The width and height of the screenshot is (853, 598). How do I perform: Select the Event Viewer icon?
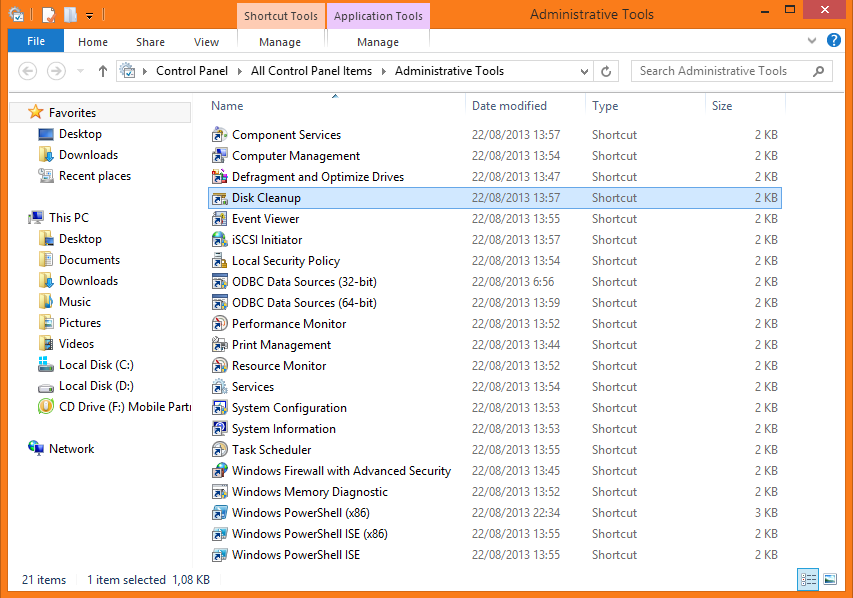click(219, 219)
